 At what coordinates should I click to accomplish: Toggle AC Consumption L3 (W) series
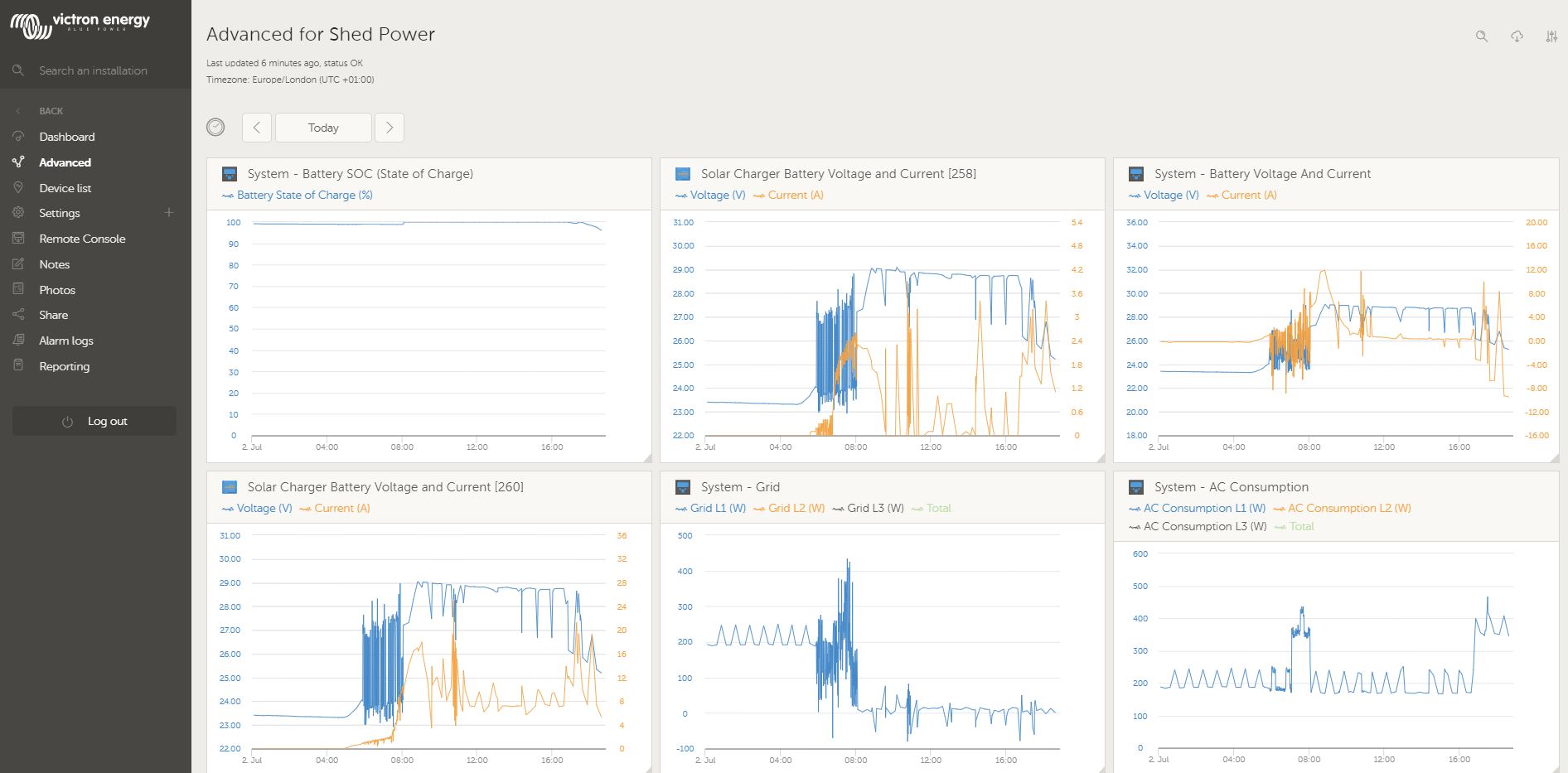[x=1198, y=527]
